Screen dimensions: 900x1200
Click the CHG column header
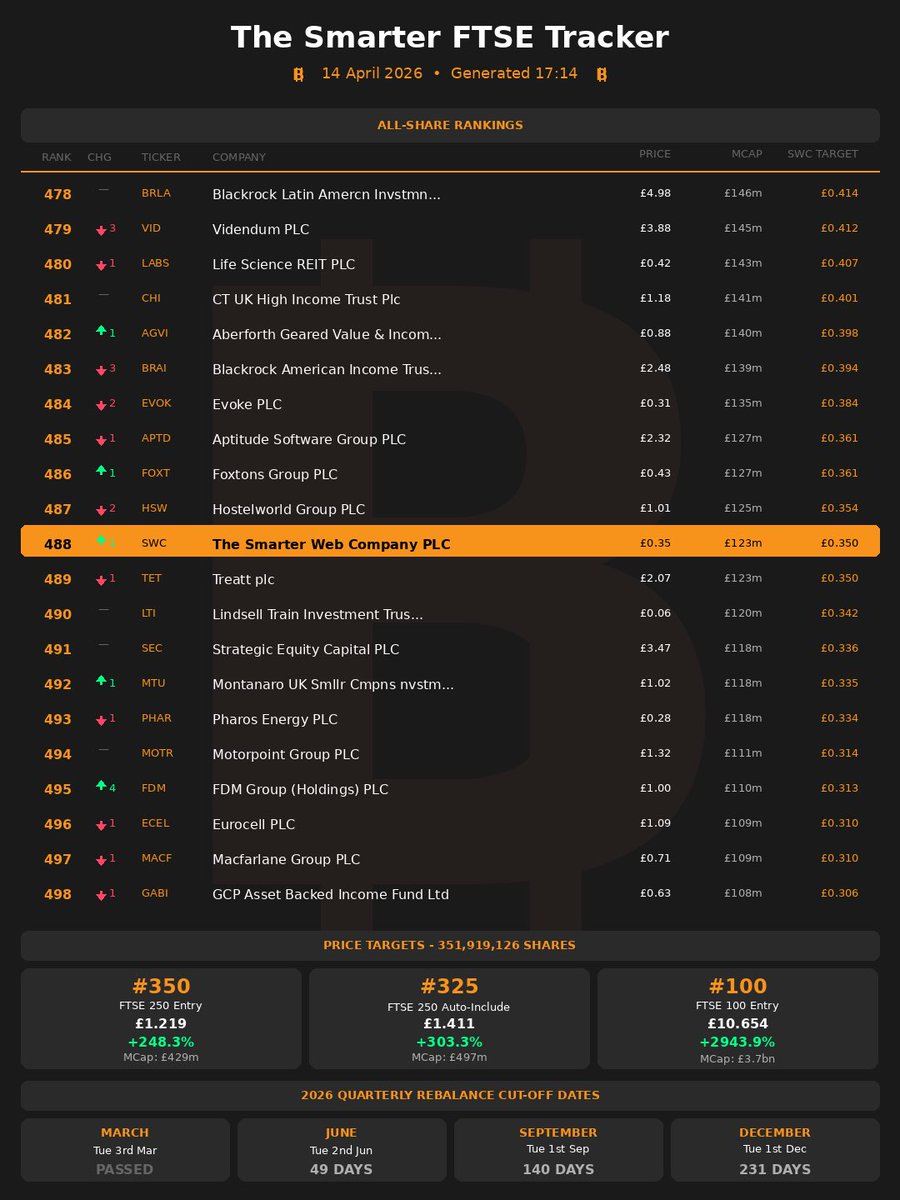[x=100, y=156]
